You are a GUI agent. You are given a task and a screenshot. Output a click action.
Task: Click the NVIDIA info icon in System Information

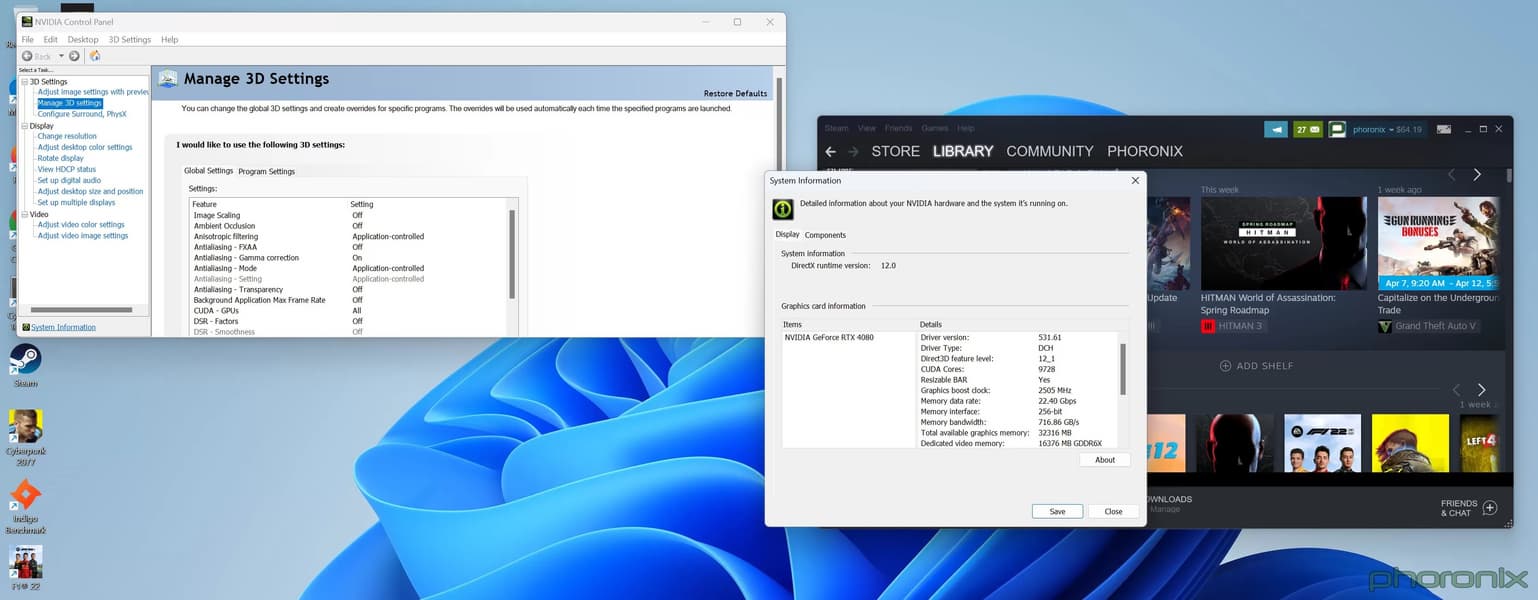[783, 209]
